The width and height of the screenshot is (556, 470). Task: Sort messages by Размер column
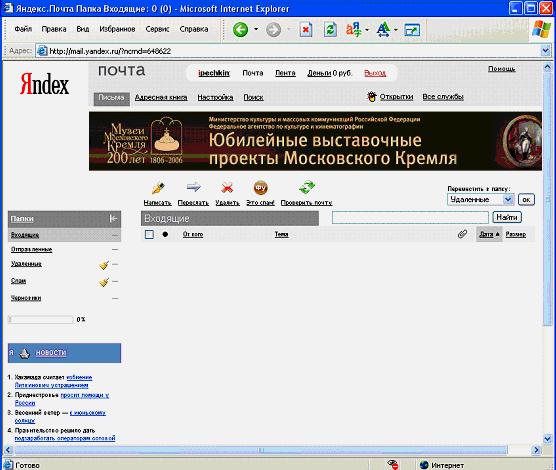tap(516, 234)
